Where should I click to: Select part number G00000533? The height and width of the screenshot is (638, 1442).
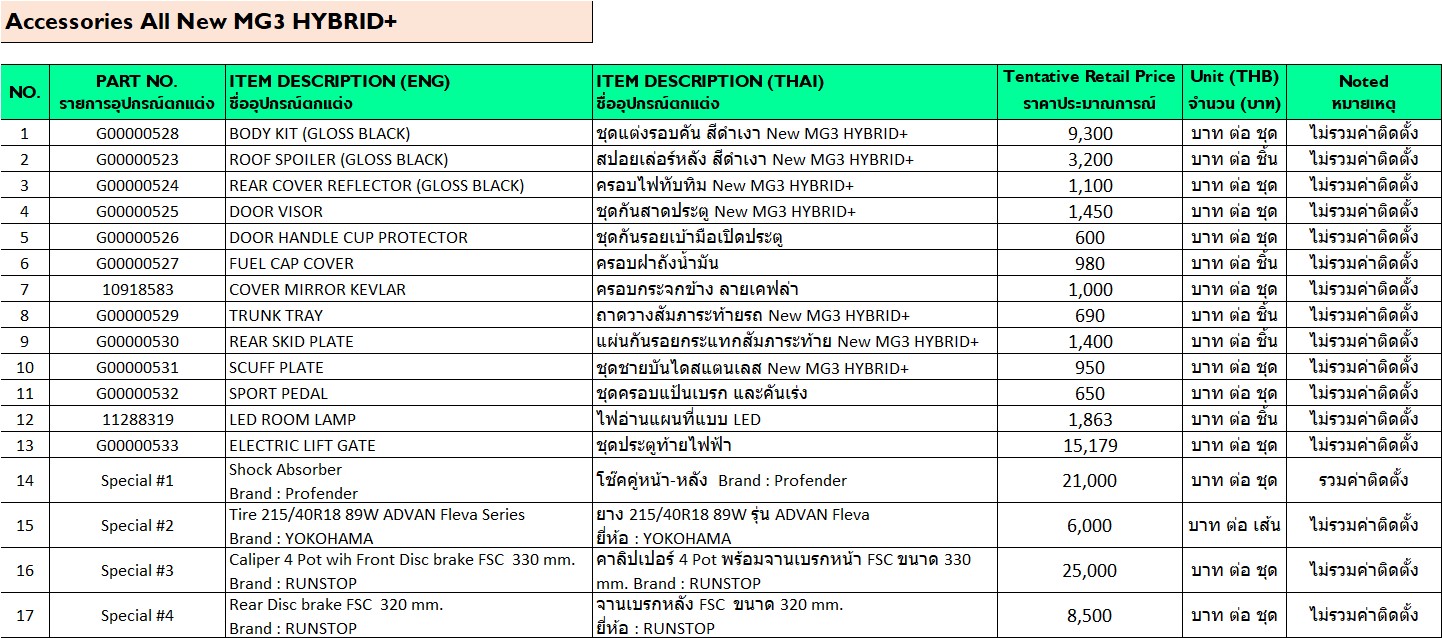point(137,445)
